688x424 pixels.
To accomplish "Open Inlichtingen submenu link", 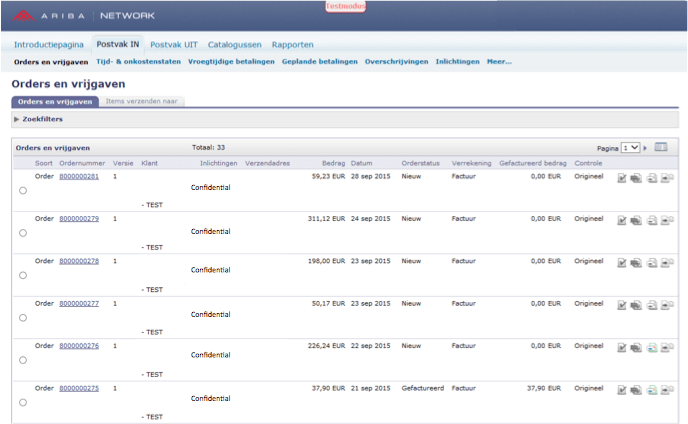I will (457, 61).
